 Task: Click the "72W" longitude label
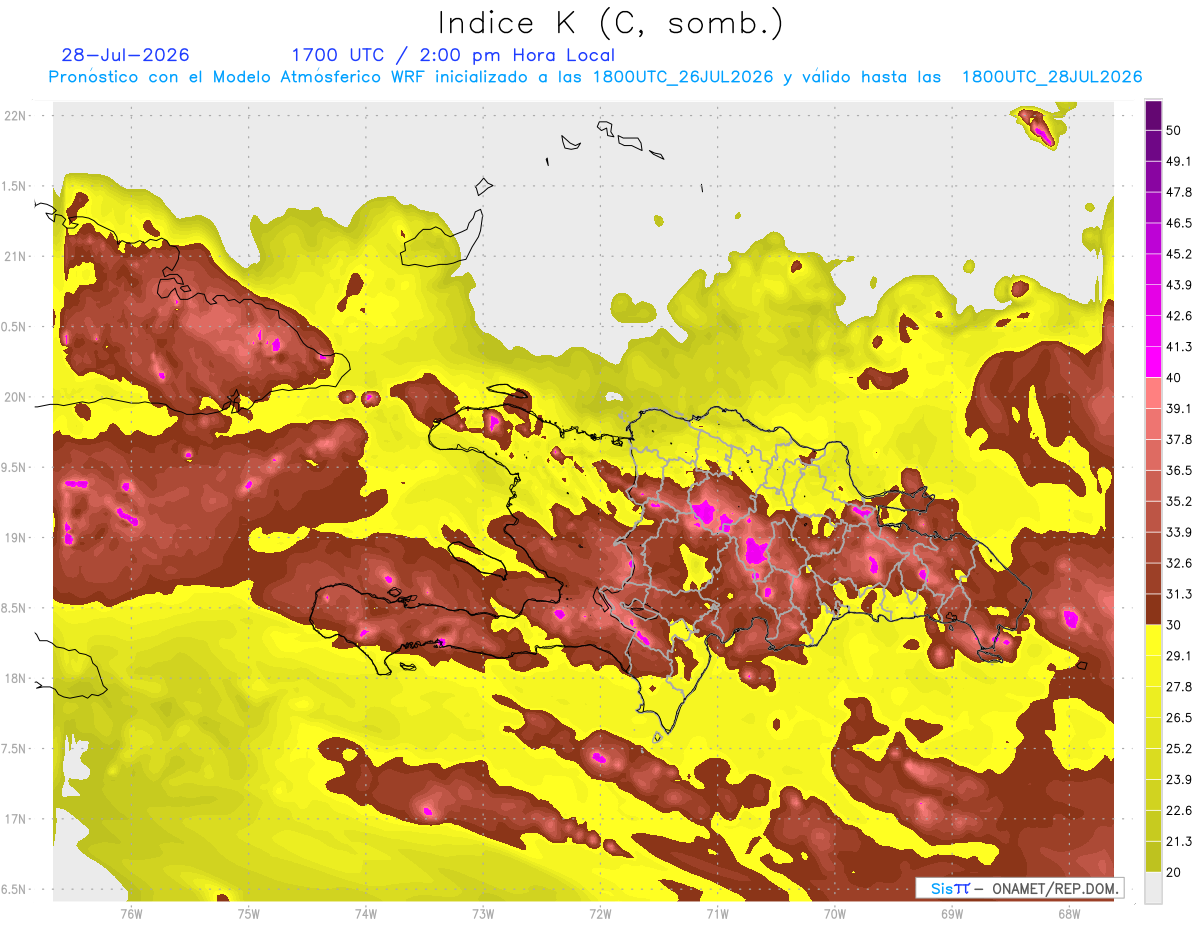coord(600,914)
